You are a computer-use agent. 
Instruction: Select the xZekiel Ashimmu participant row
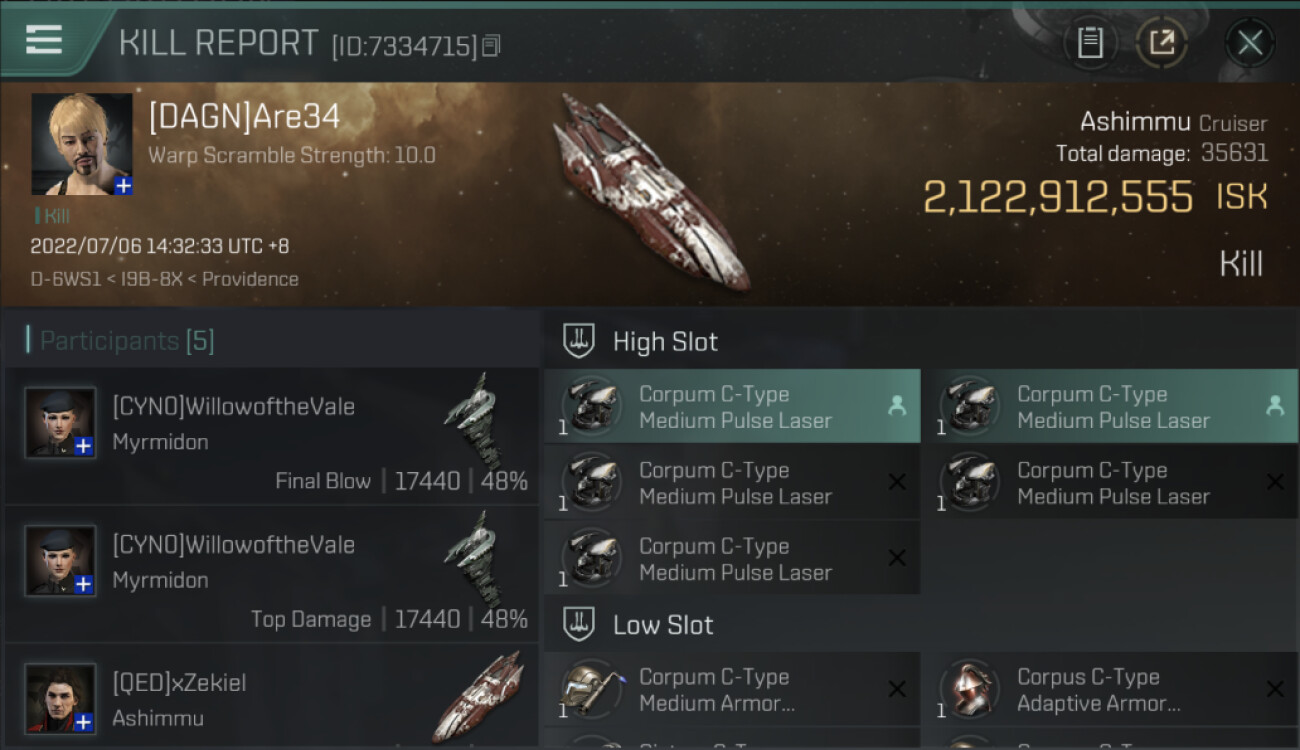pos(272,700)
